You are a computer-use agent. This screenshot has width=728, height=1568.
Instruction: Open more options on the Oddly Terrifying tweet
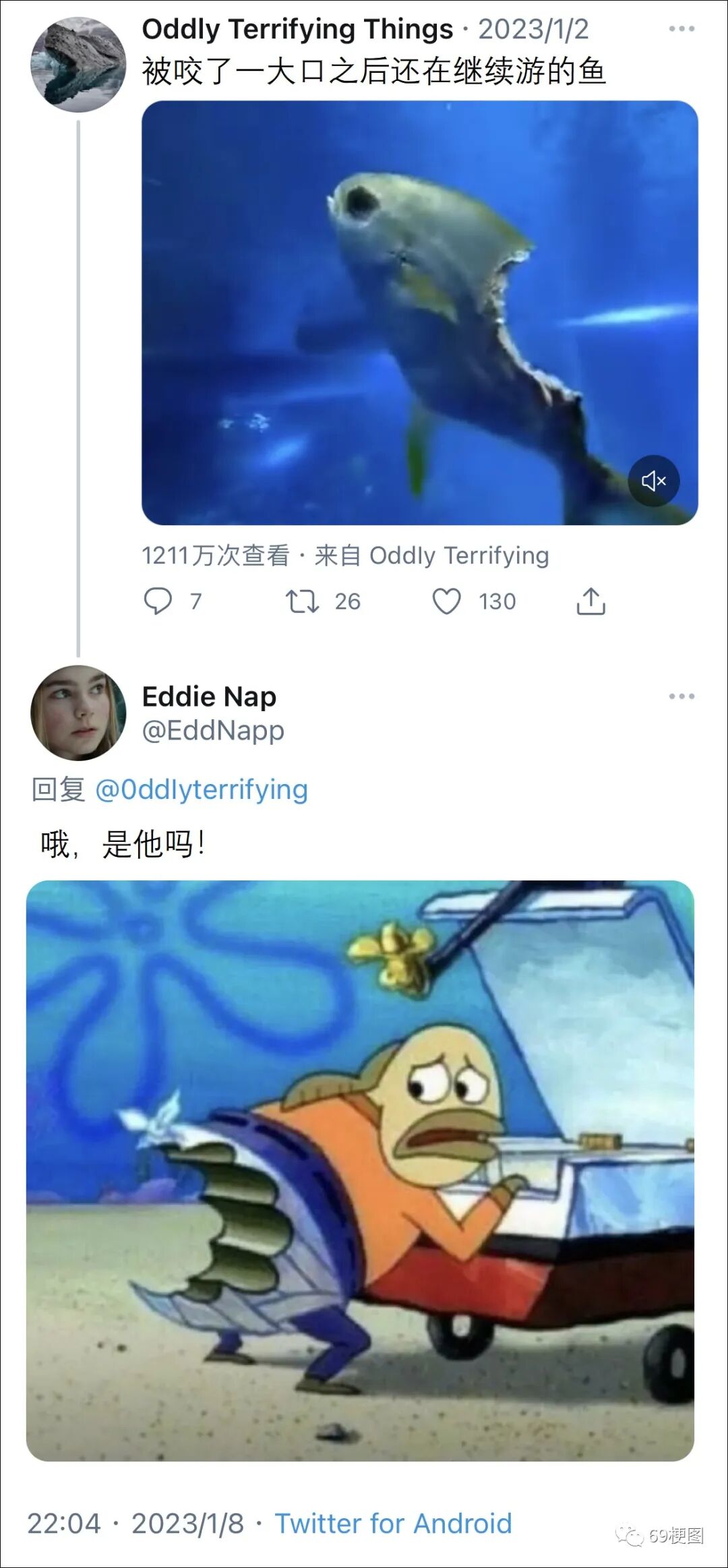[x=681, y=29]
